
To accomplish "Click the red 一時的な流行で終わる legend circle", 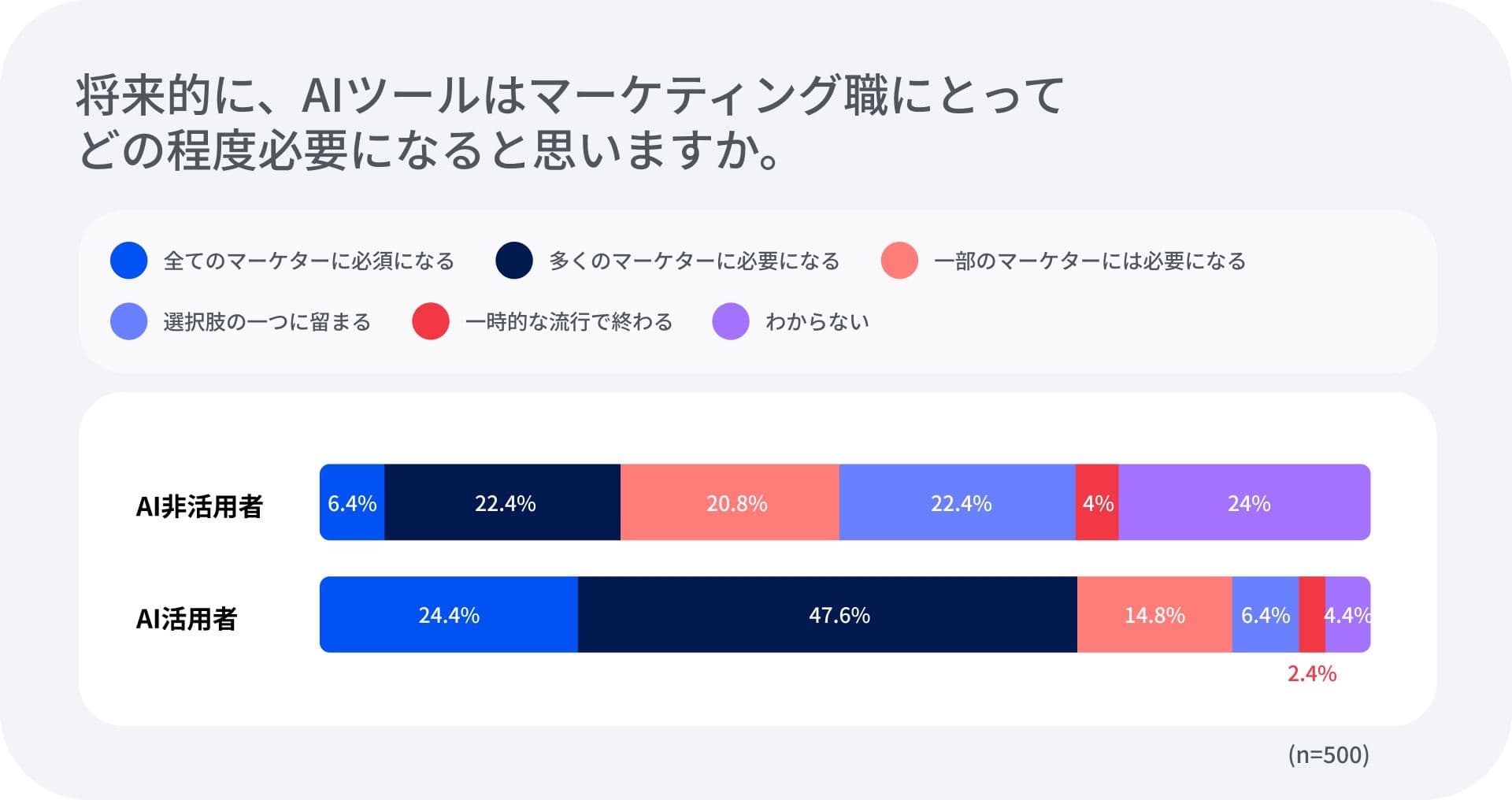I will [431, 321].
